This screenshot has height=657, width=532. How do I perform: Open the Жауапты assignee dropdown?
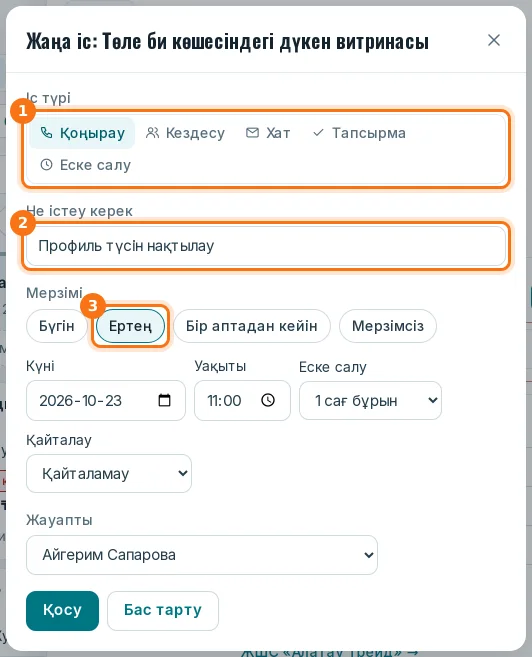click(x=202, y=555)
